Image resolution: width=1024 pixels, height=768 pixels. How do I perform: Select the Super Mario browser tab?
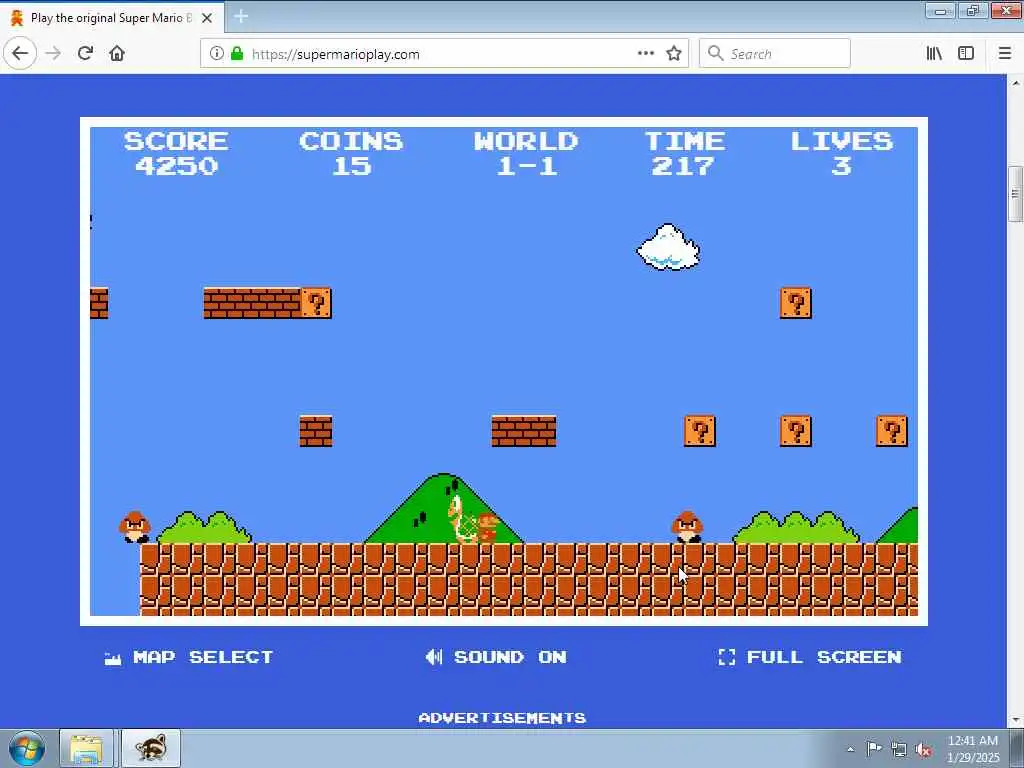(x=112, y=18)
